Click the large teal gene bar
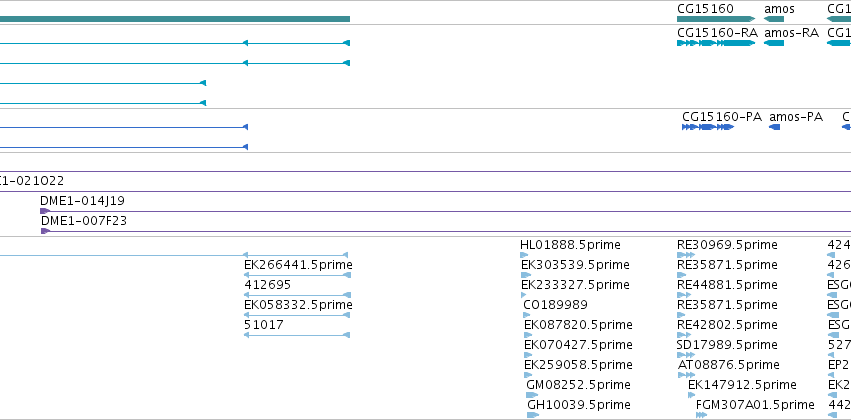This screenshot has width=851, height=420. (x=175, y=19)
